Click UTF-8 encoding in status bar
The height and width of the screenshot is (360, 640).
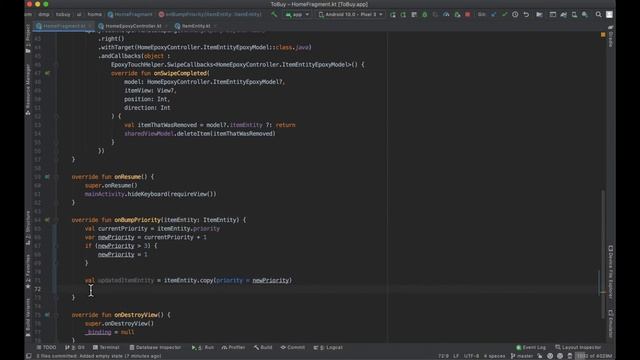(471, 356)
